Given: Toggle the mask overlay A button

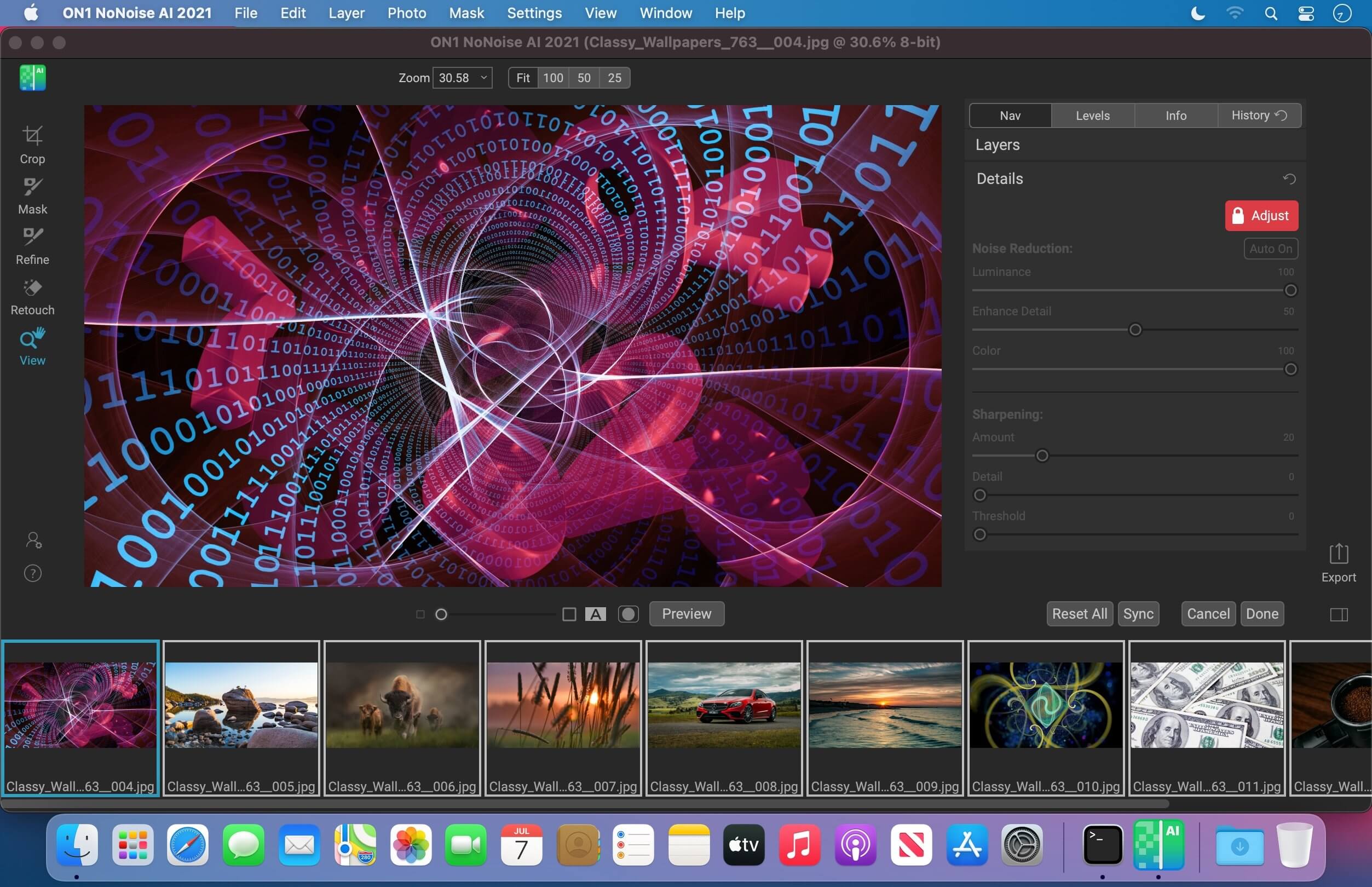Looking at the screenshot, I should point(595,614).
